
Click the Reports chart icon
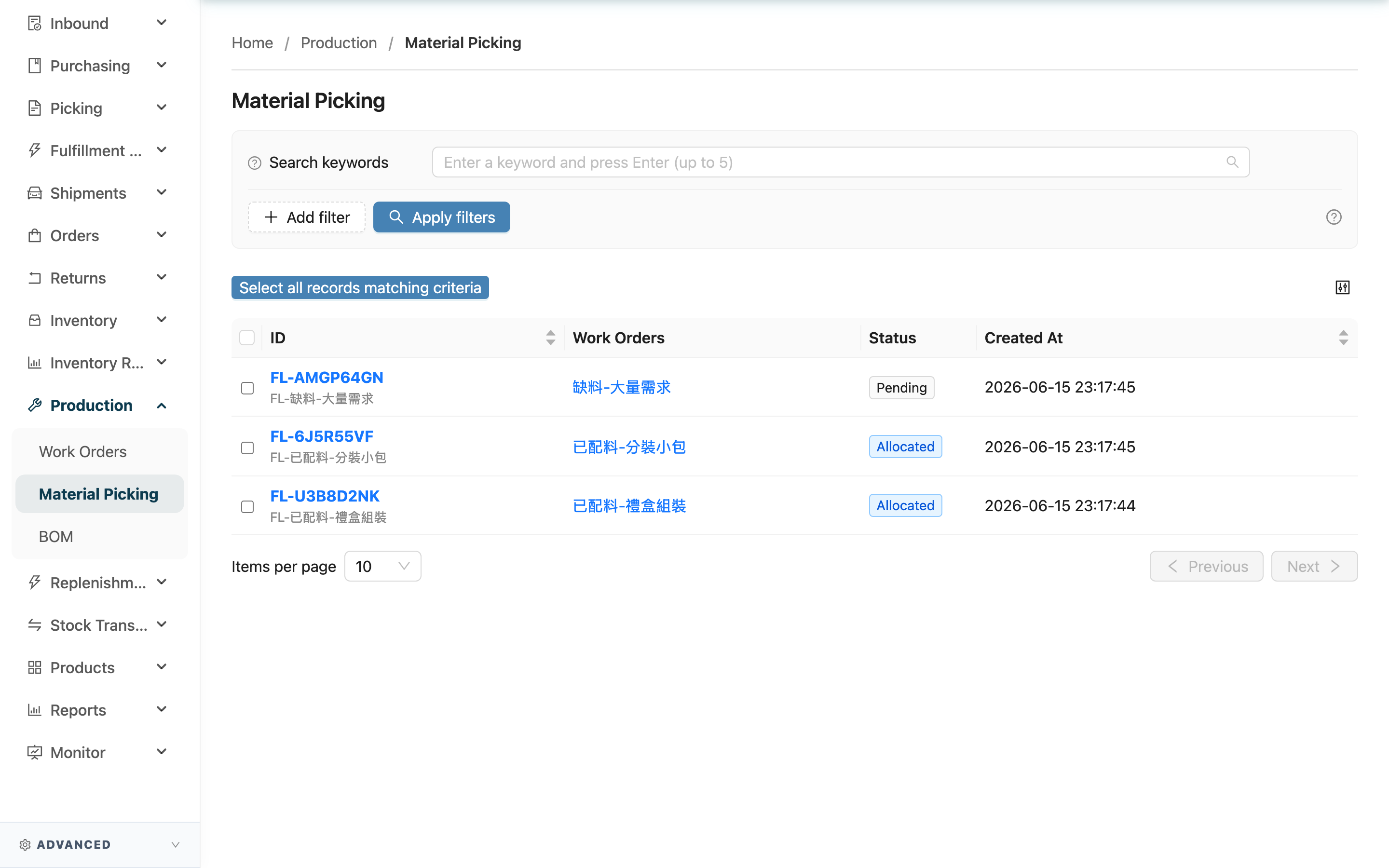coord(34,710)
